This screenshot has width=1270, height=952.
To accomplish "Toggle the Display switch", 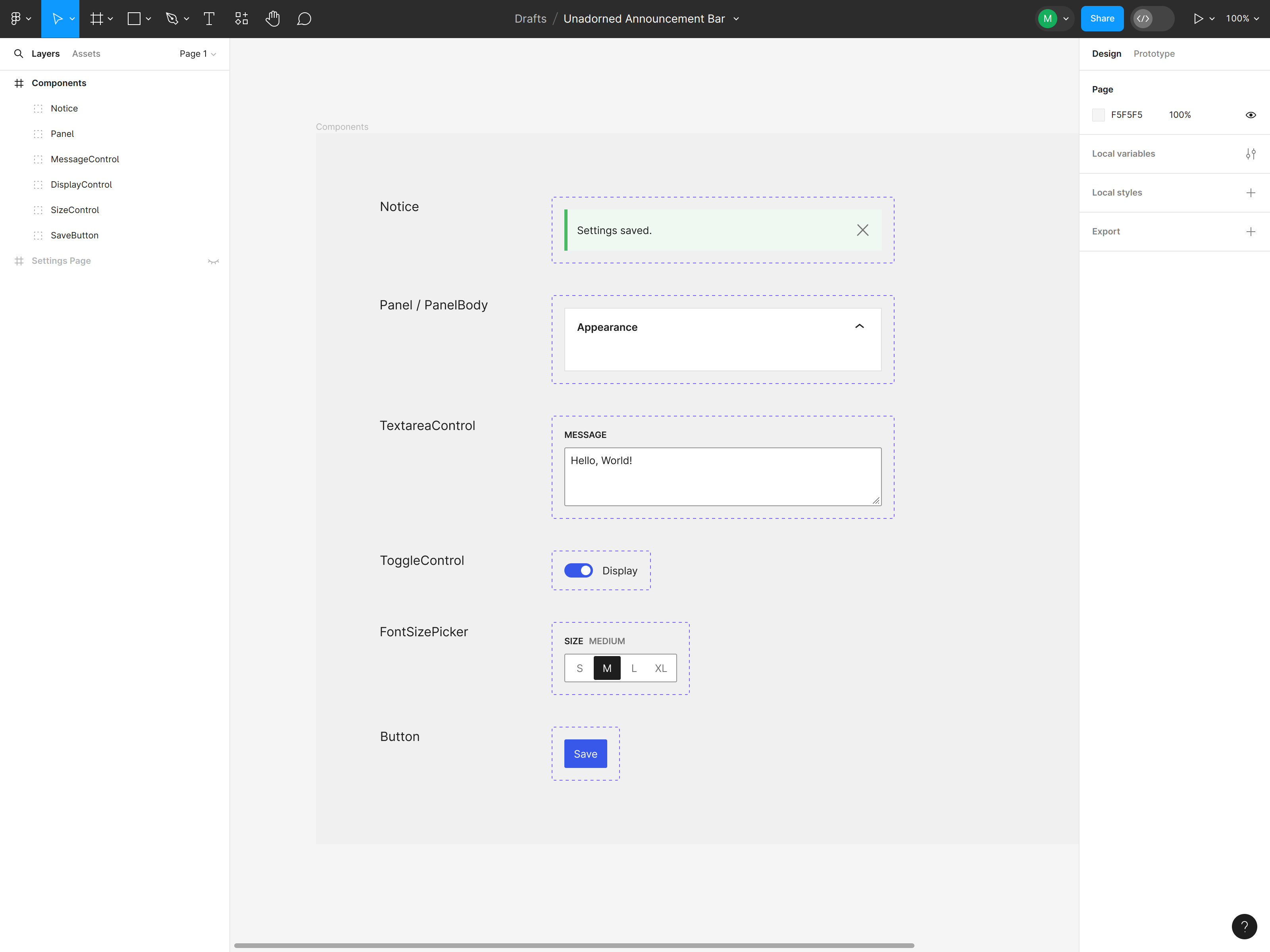I will tap(578, 570).
